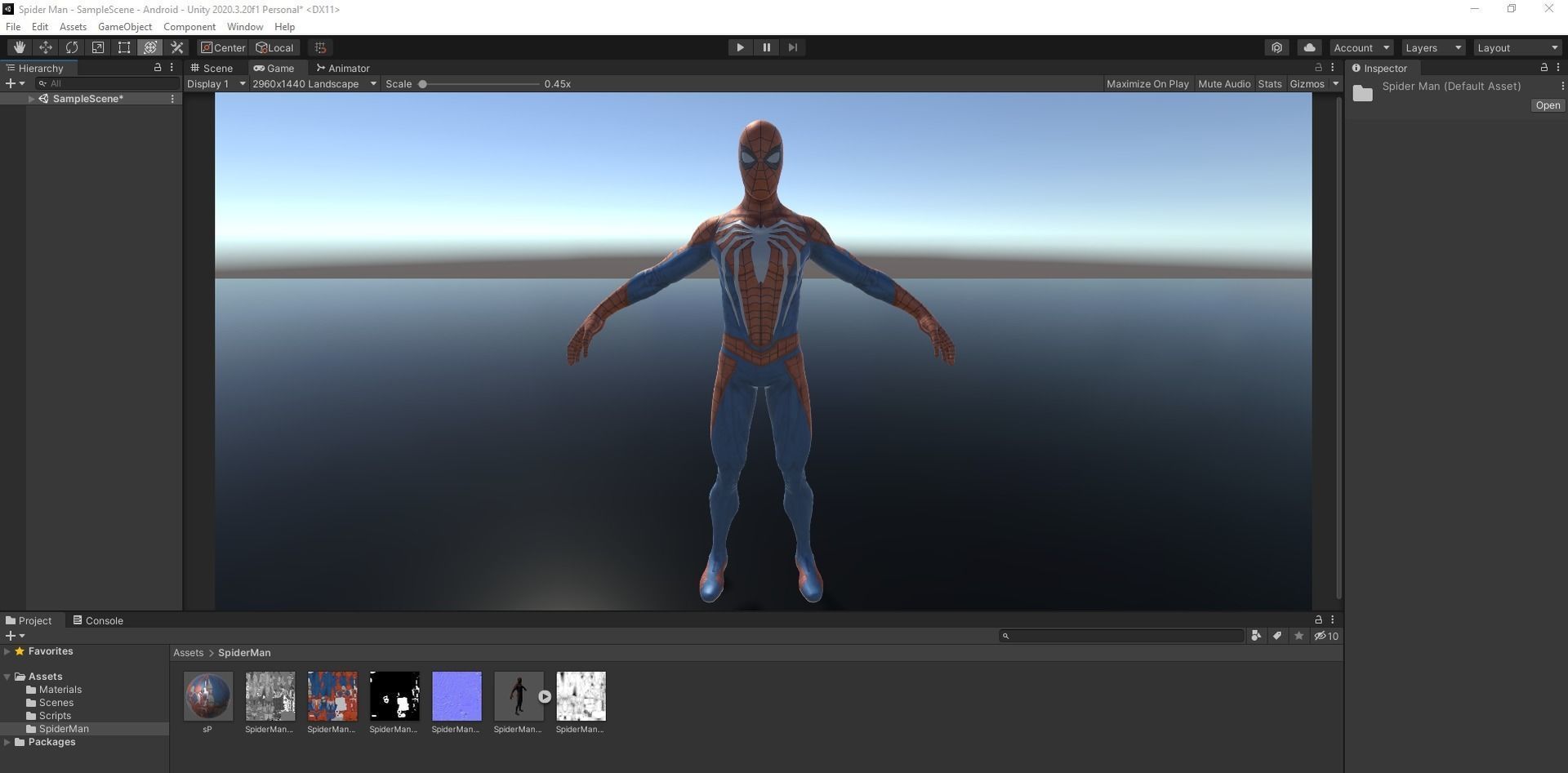1568x773 pixels.
Task: Lock the Project panel
Action: pos(1318,620)
